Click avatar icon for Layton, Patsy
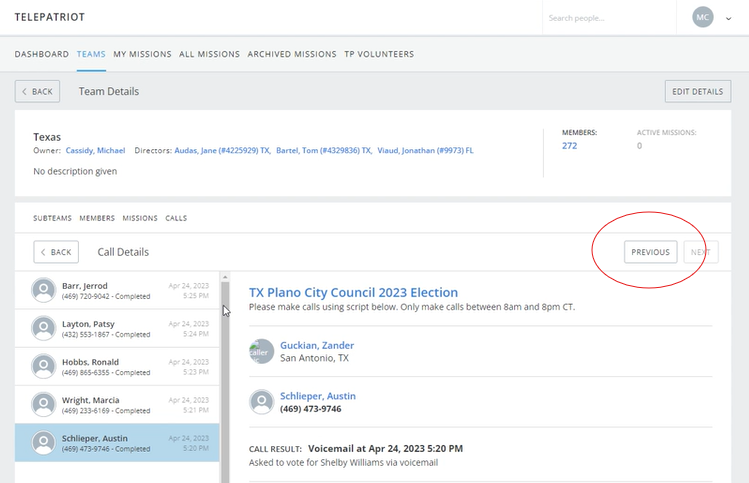Image resolution: width=749 pixels, height=483 pixels. coord(43,329)
